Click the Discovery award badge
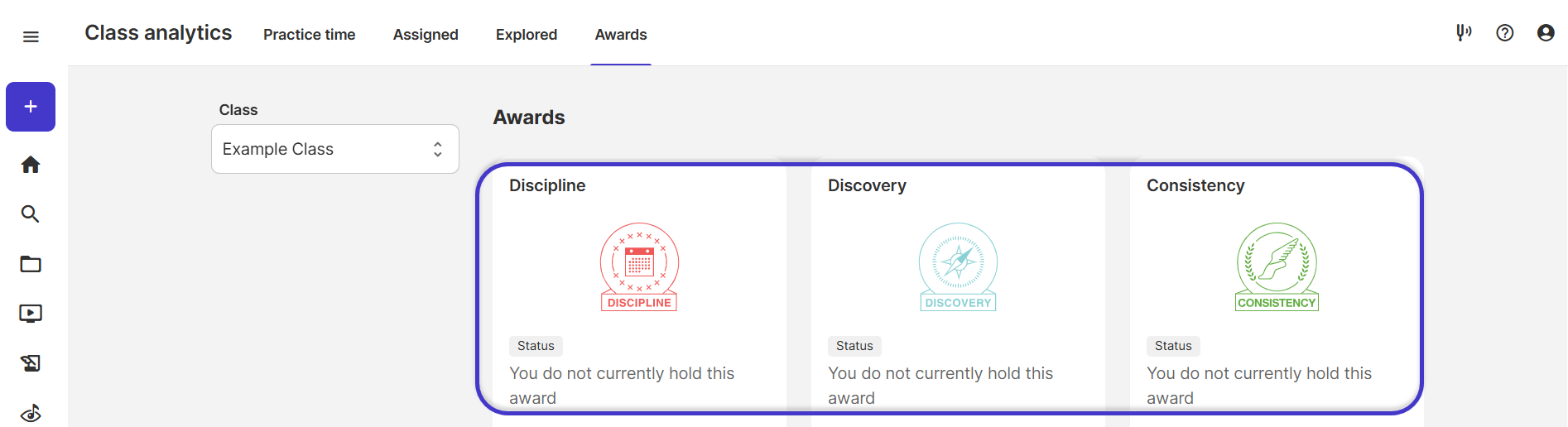Screen dimensions: 1568x427 tap(958, 266)
